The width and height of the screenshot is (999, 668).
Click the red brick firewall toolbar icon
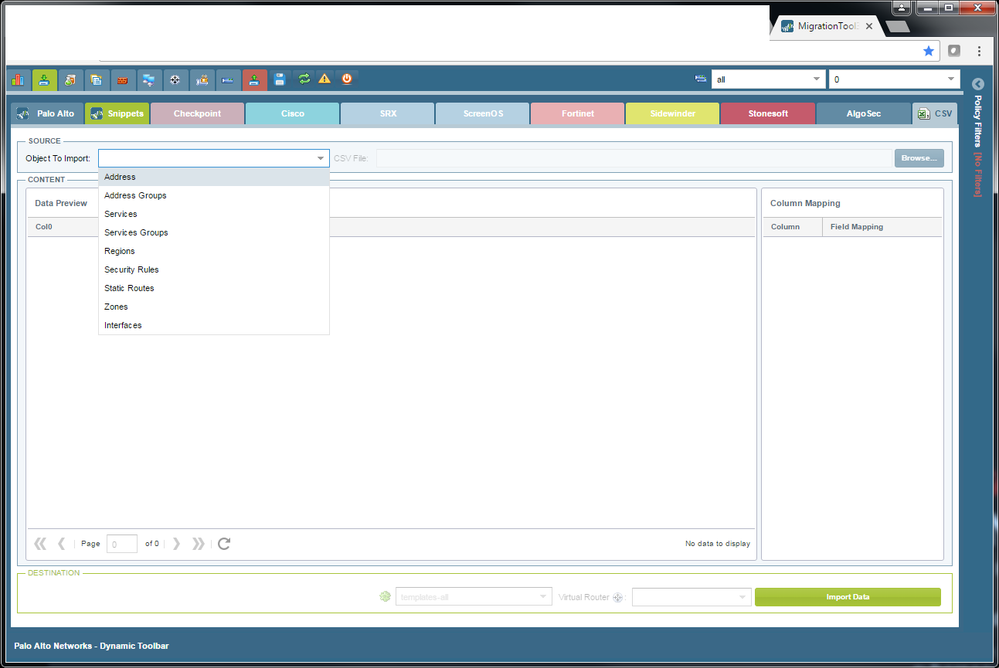pos(121,79)
